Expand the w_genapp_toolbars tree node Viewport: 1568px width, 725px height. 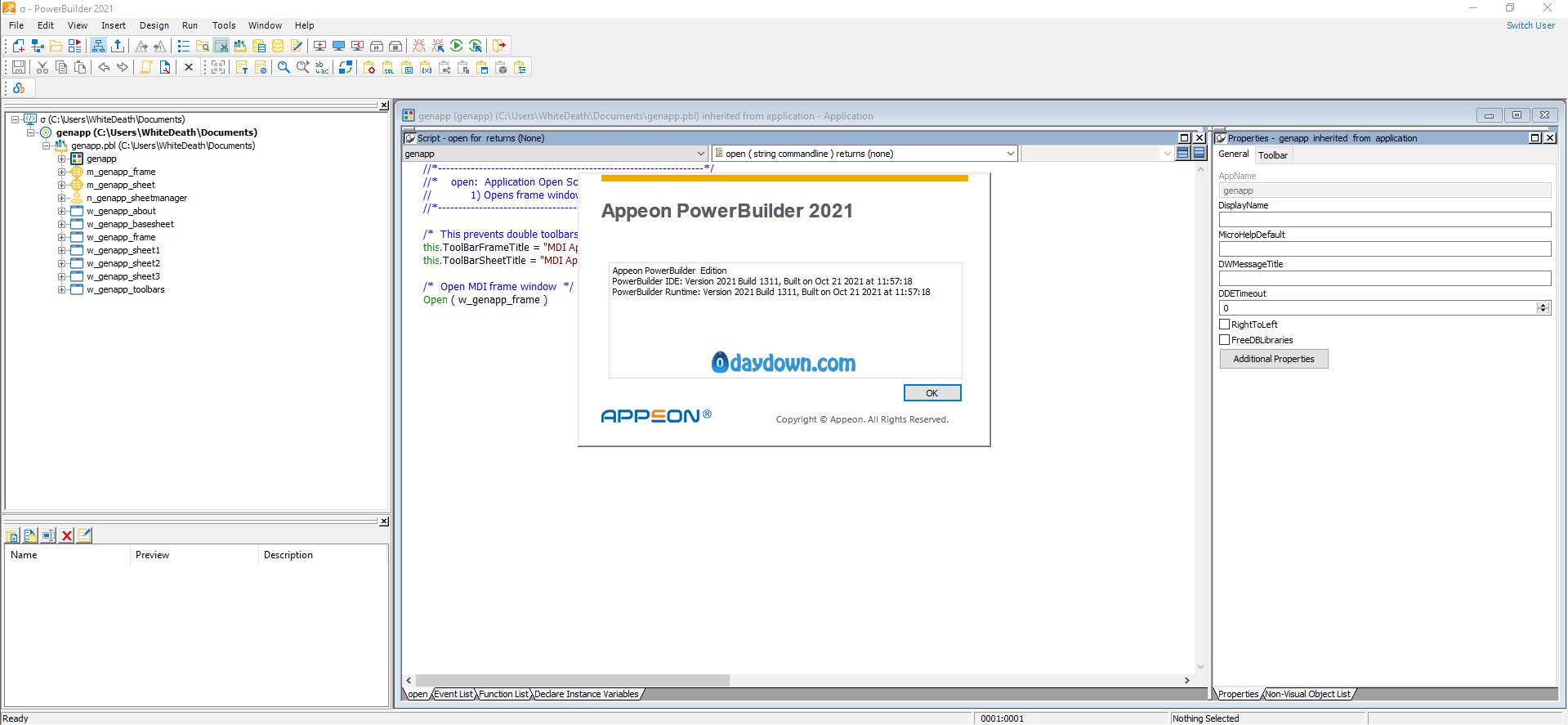(x=61, y=289)
